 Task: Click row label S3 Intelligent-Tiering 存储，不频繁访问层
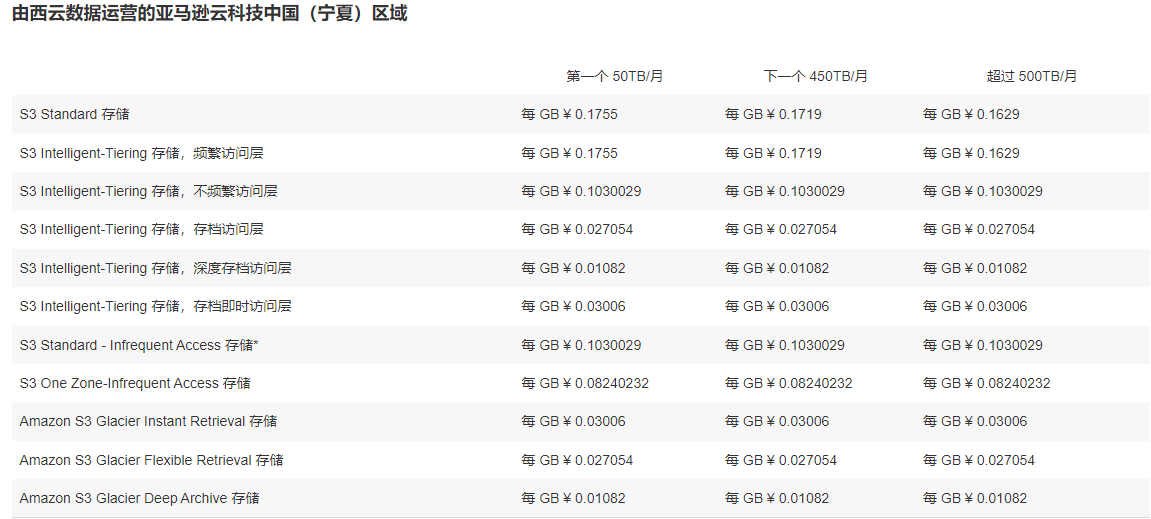(x=148, y=192)
